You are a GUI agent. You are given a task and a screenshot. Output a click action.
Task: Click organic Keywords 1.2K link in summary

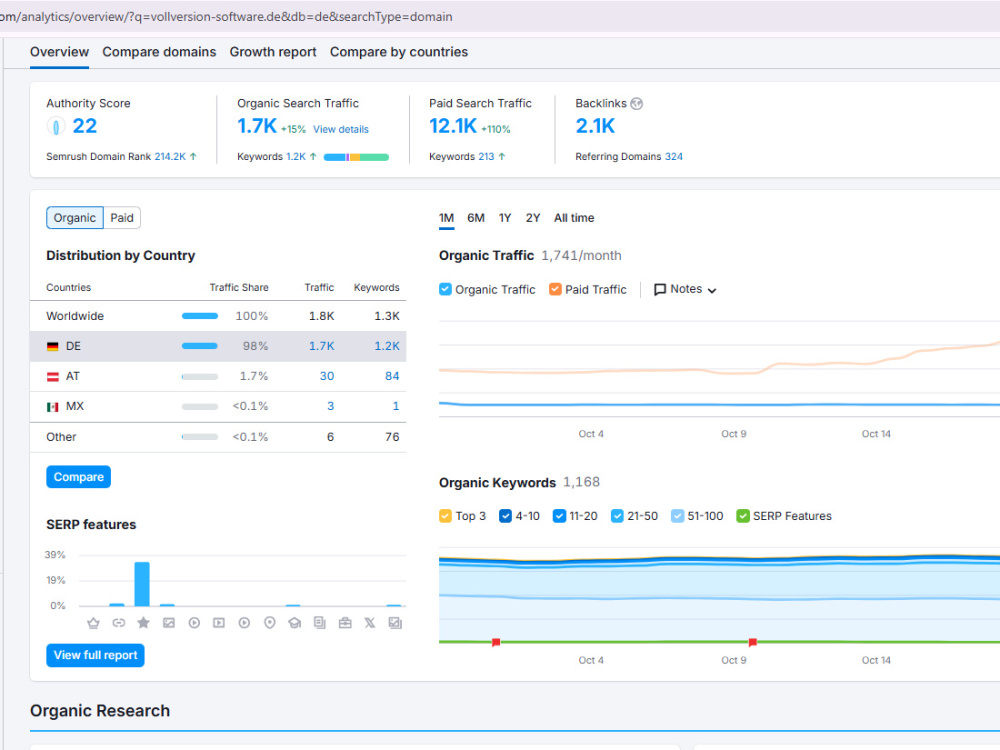click(296, 156)
